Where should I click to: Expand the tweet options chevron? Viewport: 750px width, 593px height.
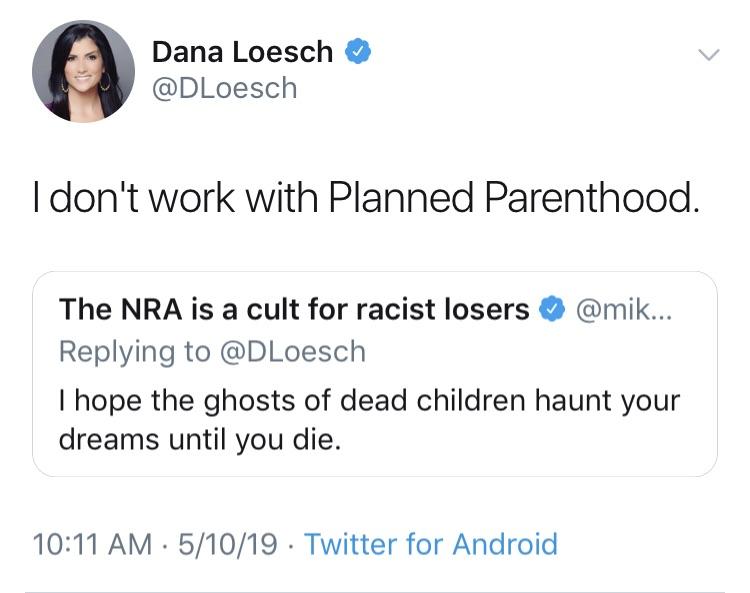point(707,54)
